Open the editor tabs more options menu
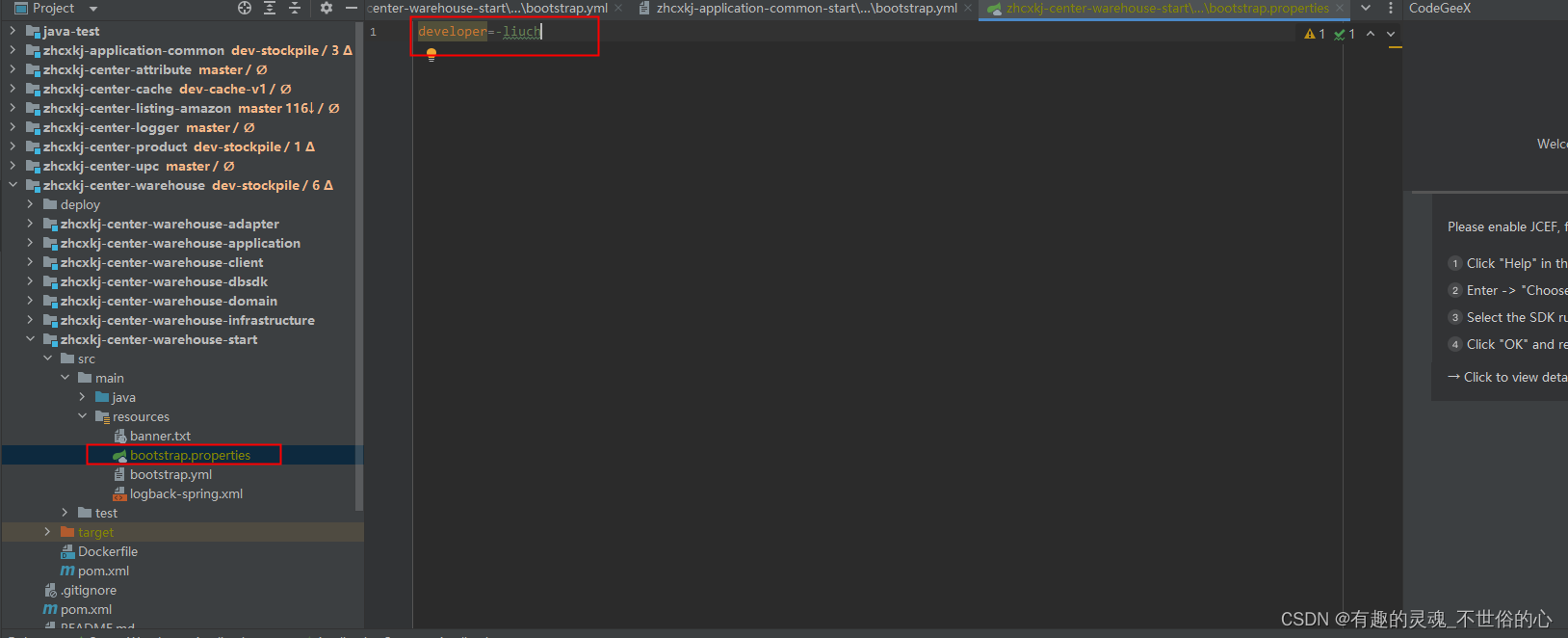Viewport: 1568px width, 638px height. pyautogui.click(x=1390, y=8)
